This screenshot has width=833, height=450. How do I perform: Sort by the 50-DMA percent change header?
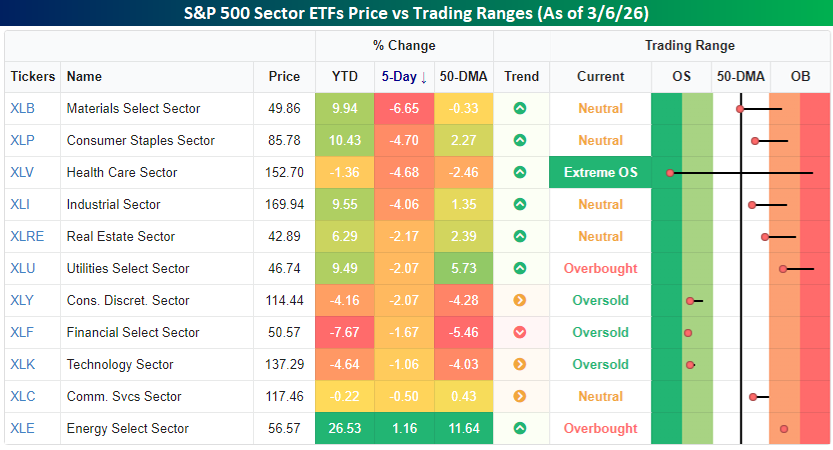pyautogui.click(x=463, y=77)
